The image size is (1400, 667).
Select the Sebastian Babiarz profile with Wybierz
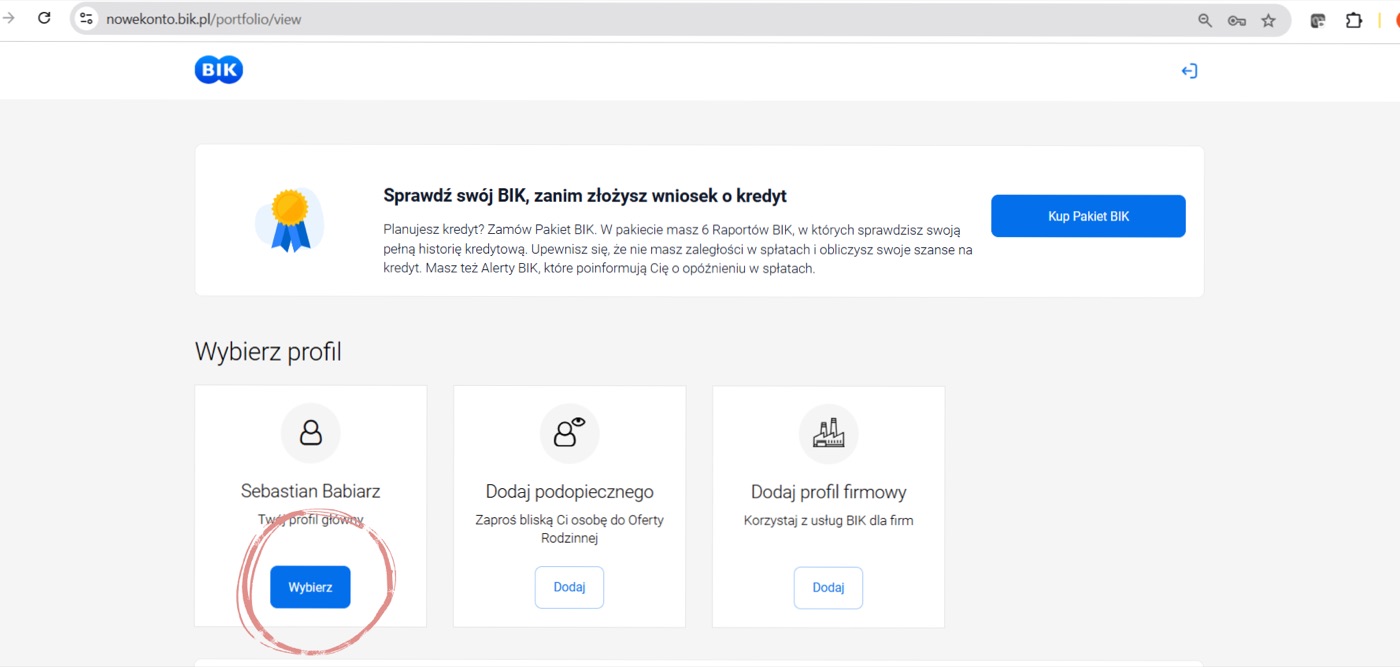(x=310, y=587)
